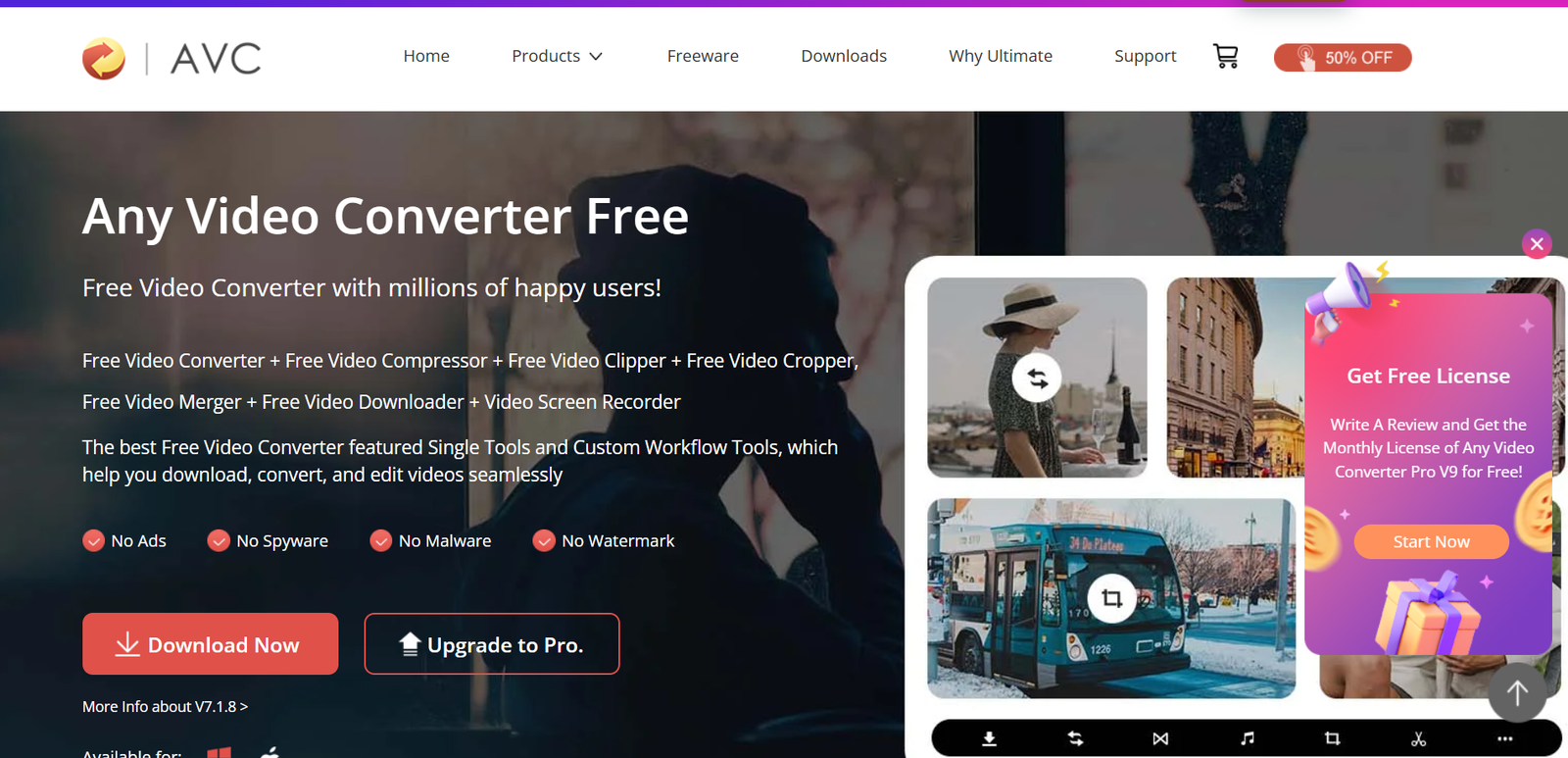Image resolution: width=1568 pixels, height=758 pixels.
Task: Open the shopping cart icon
Action: [x=1225, y=56]
